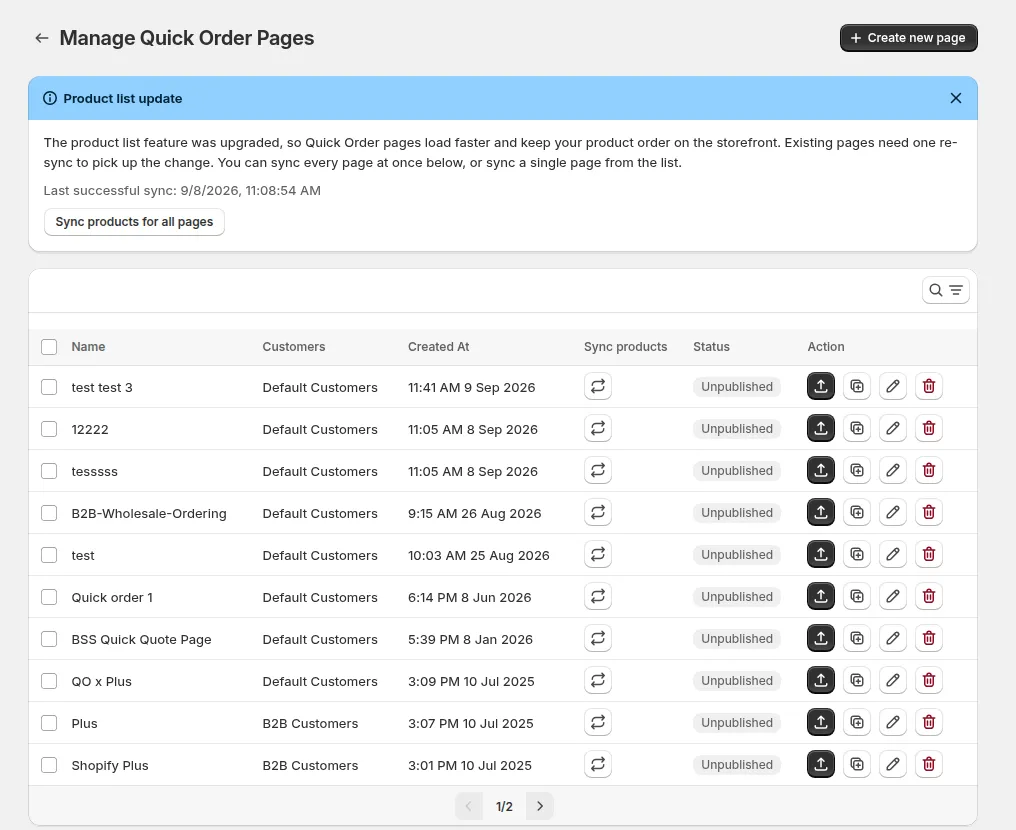Viewport: 1016px width, 830px height.
Task: Click the Last successful sync timestamp
Action: 182,190
